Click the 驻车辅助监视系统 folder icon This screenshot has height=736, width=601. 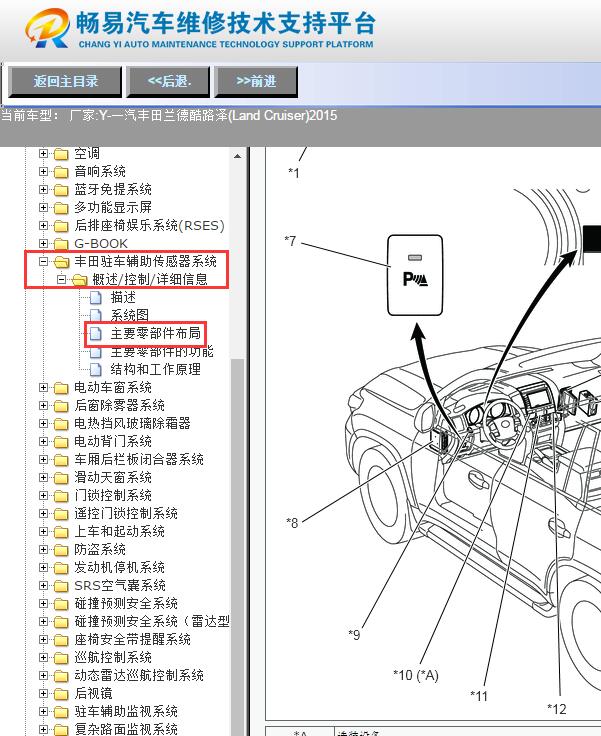pos(61,712)
